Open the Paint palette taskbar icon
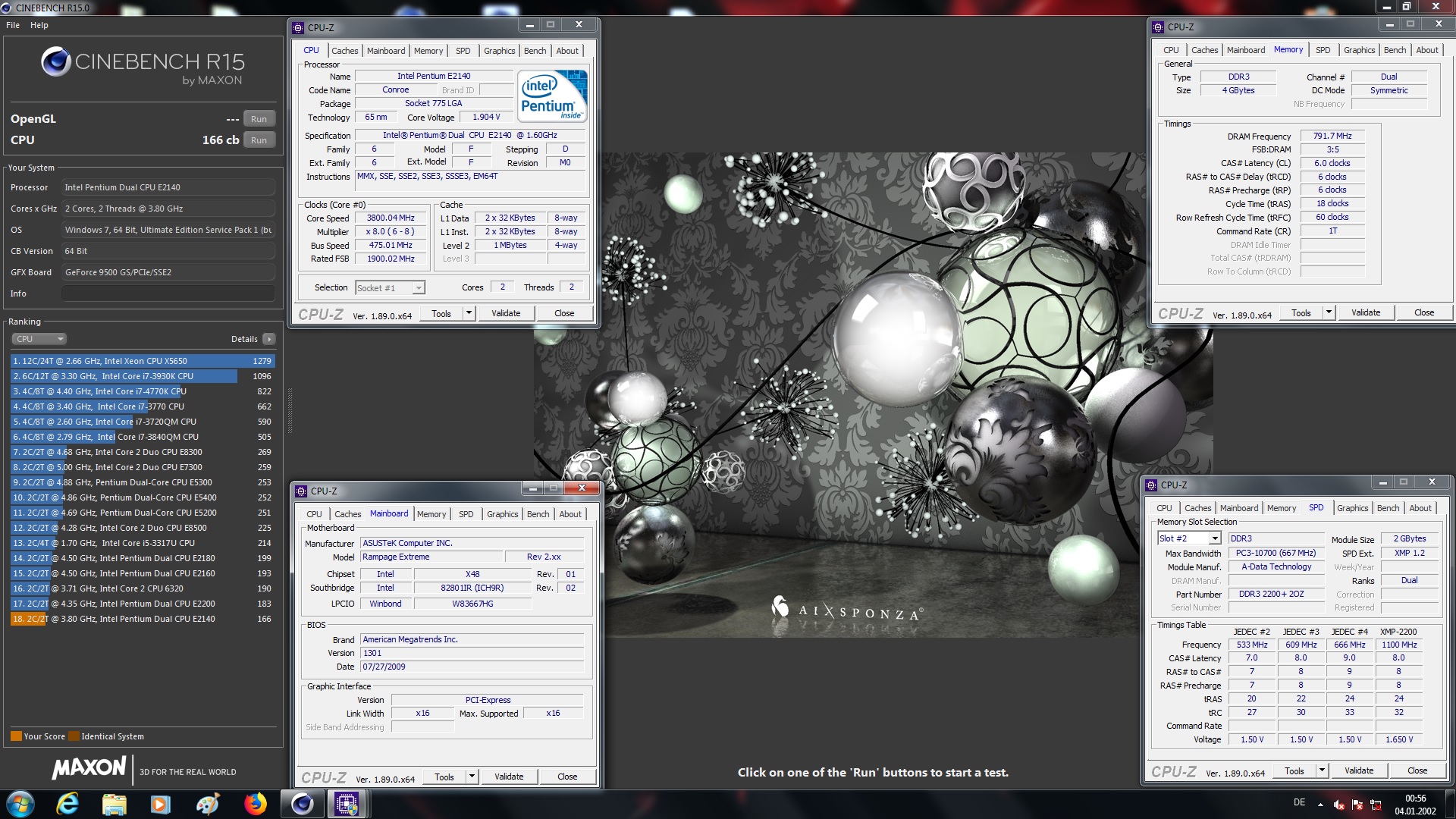This screenshot has width=1456, height=819. point(207,804)
